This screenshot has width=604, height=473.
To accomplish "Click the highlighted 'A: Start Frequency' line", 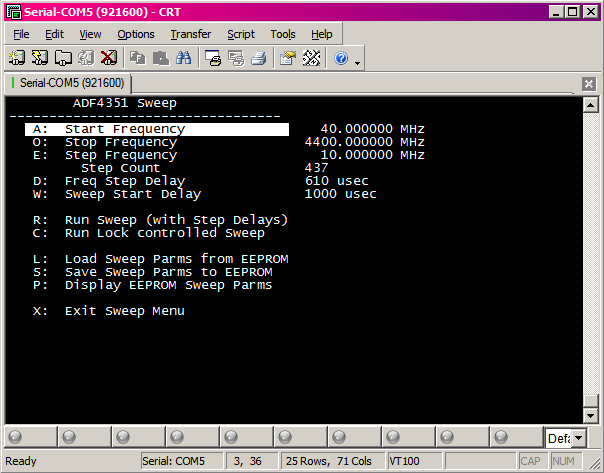I will 157,129.
